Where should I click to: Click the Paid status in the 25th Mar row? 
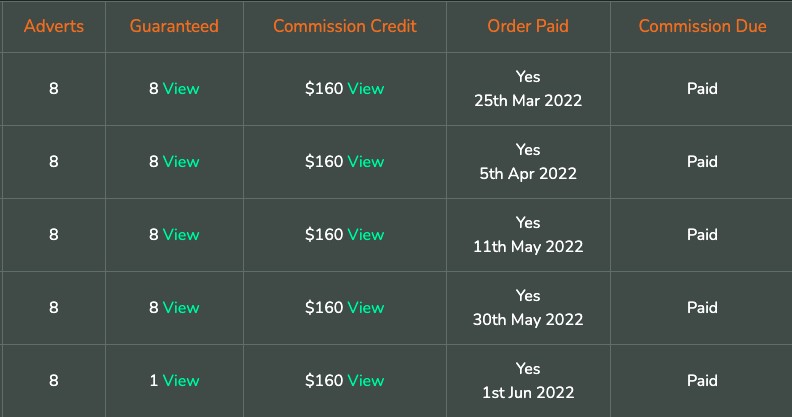pos(702,89)
